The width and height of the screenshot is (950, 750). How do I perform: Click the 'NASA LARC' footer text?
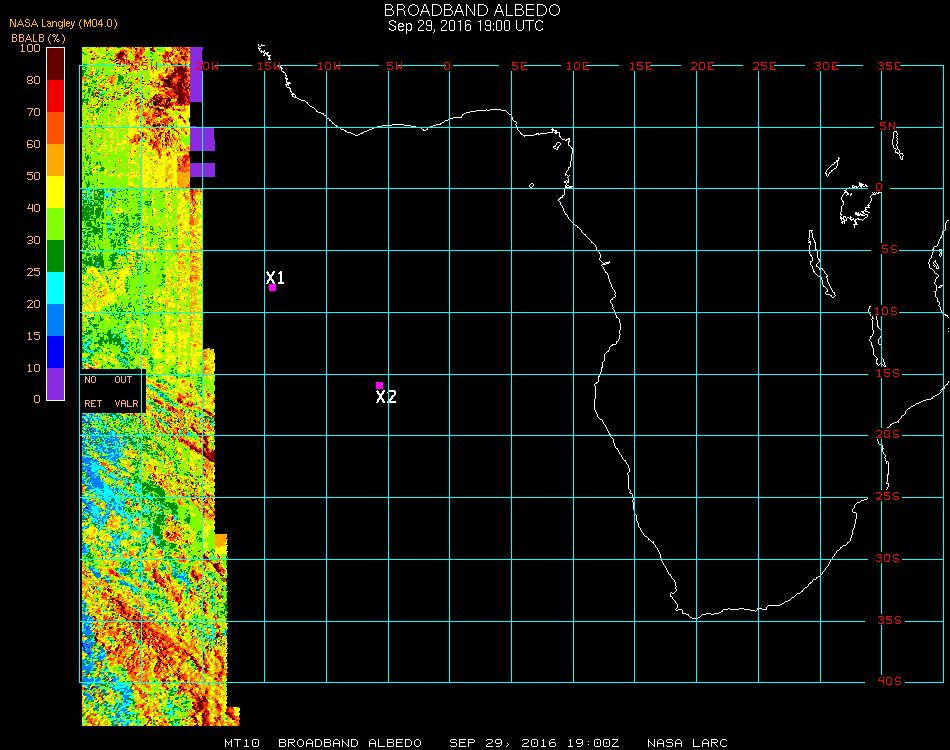pos(687,743)
